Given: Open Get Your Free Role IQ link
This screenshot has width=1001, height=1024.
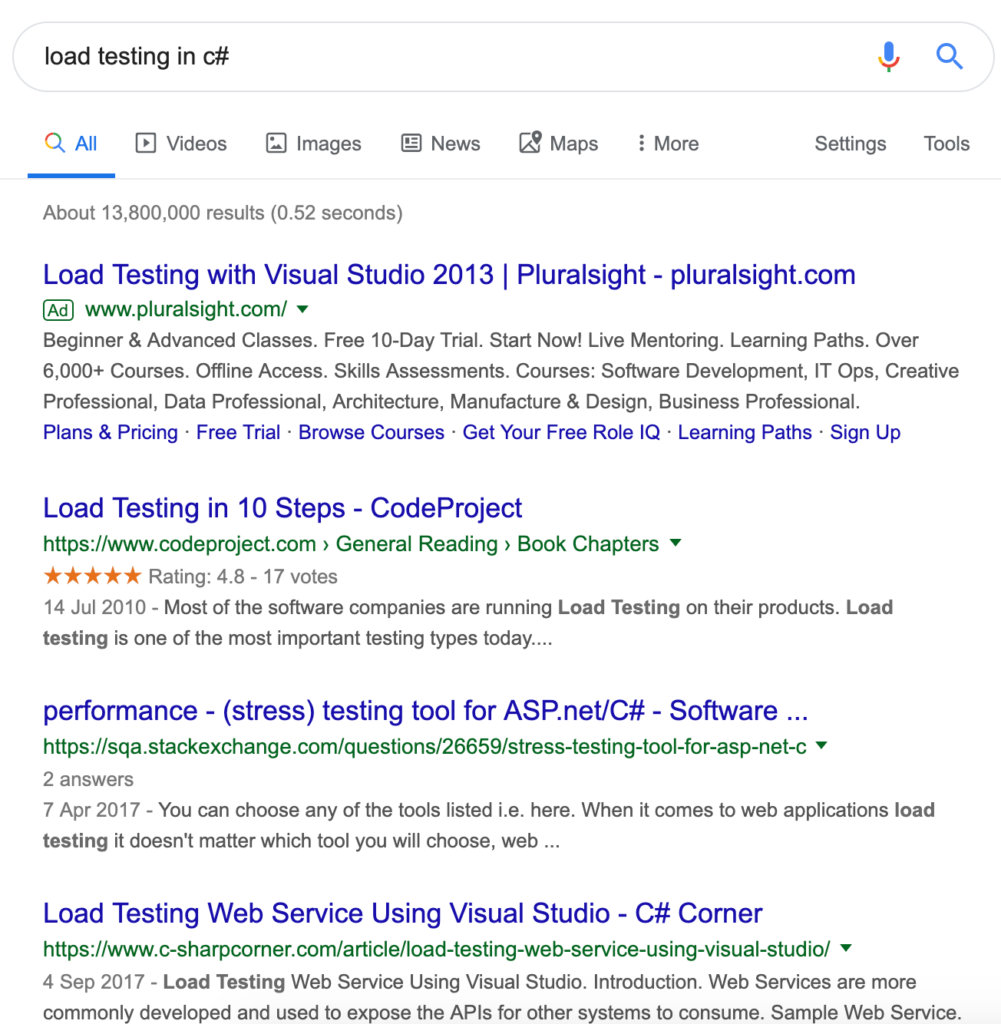Looking at the screenshot, I should click(x=562, y=432).
